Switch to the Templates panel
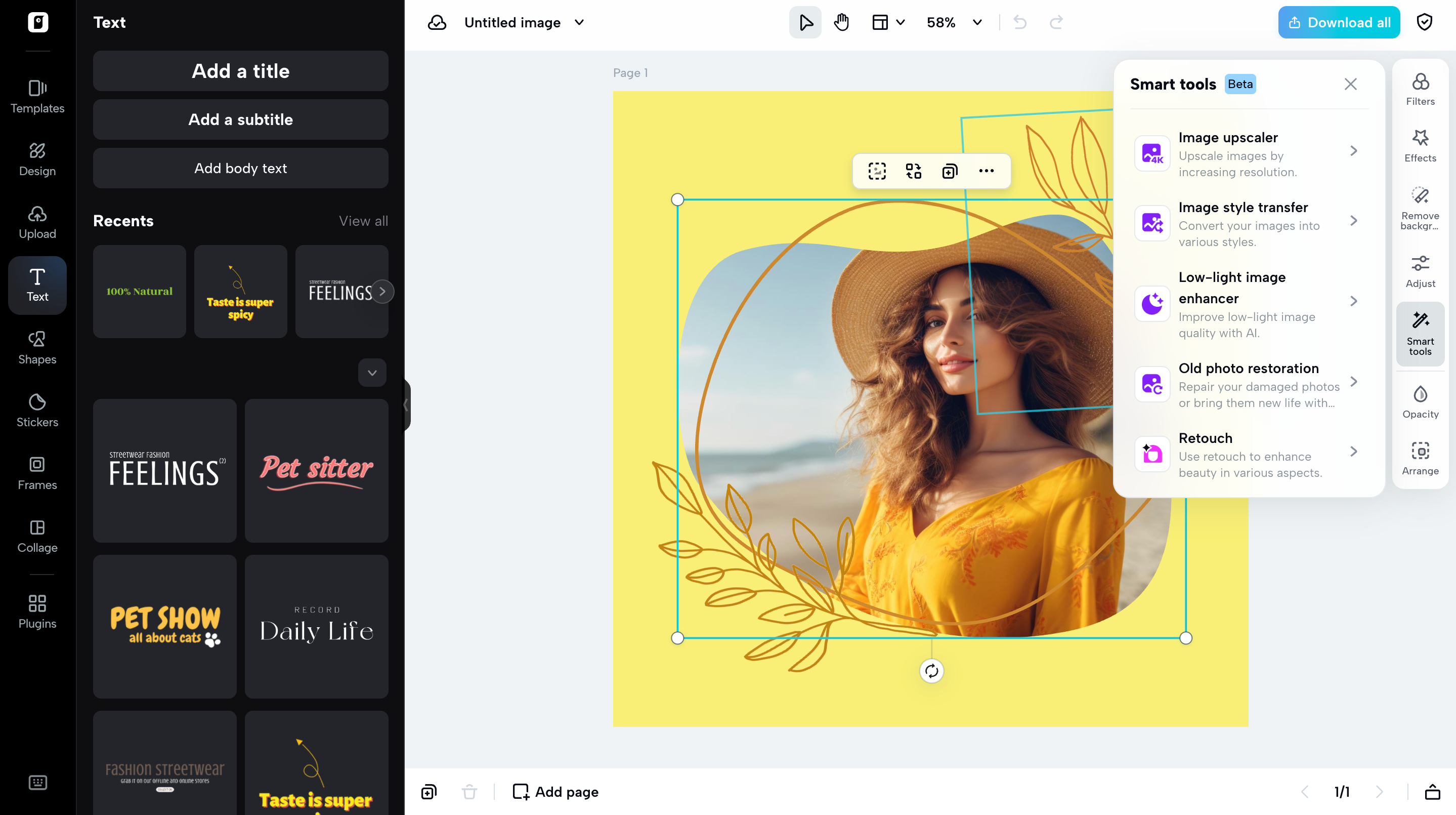Screen dimensions: 1456x815 coord(37,96)
